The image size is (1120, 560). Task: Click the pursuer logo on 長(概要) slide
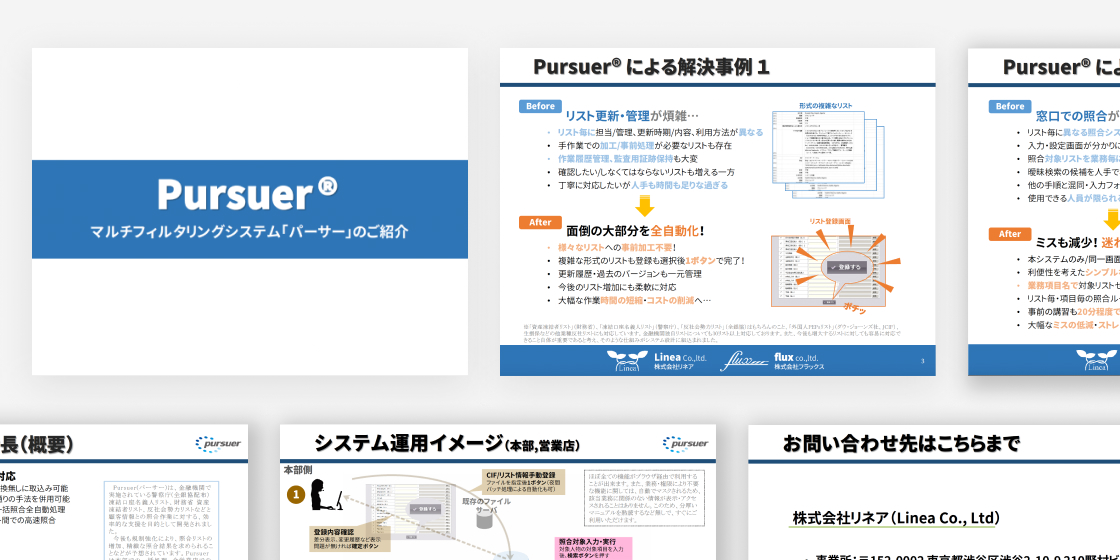click(x=218, y=444)
